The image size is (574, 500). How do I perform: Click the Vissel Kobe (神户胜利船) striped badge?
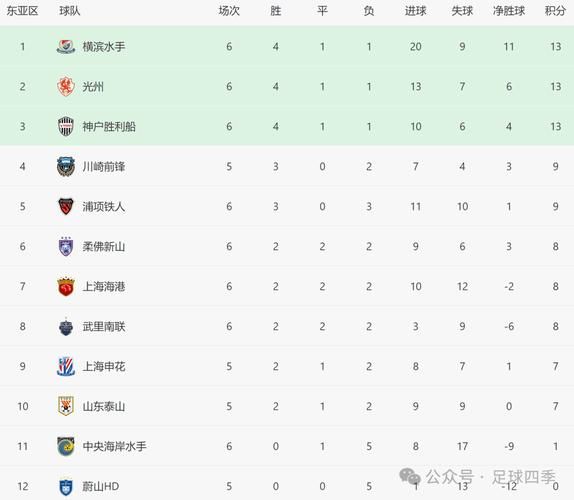(66, 127)
